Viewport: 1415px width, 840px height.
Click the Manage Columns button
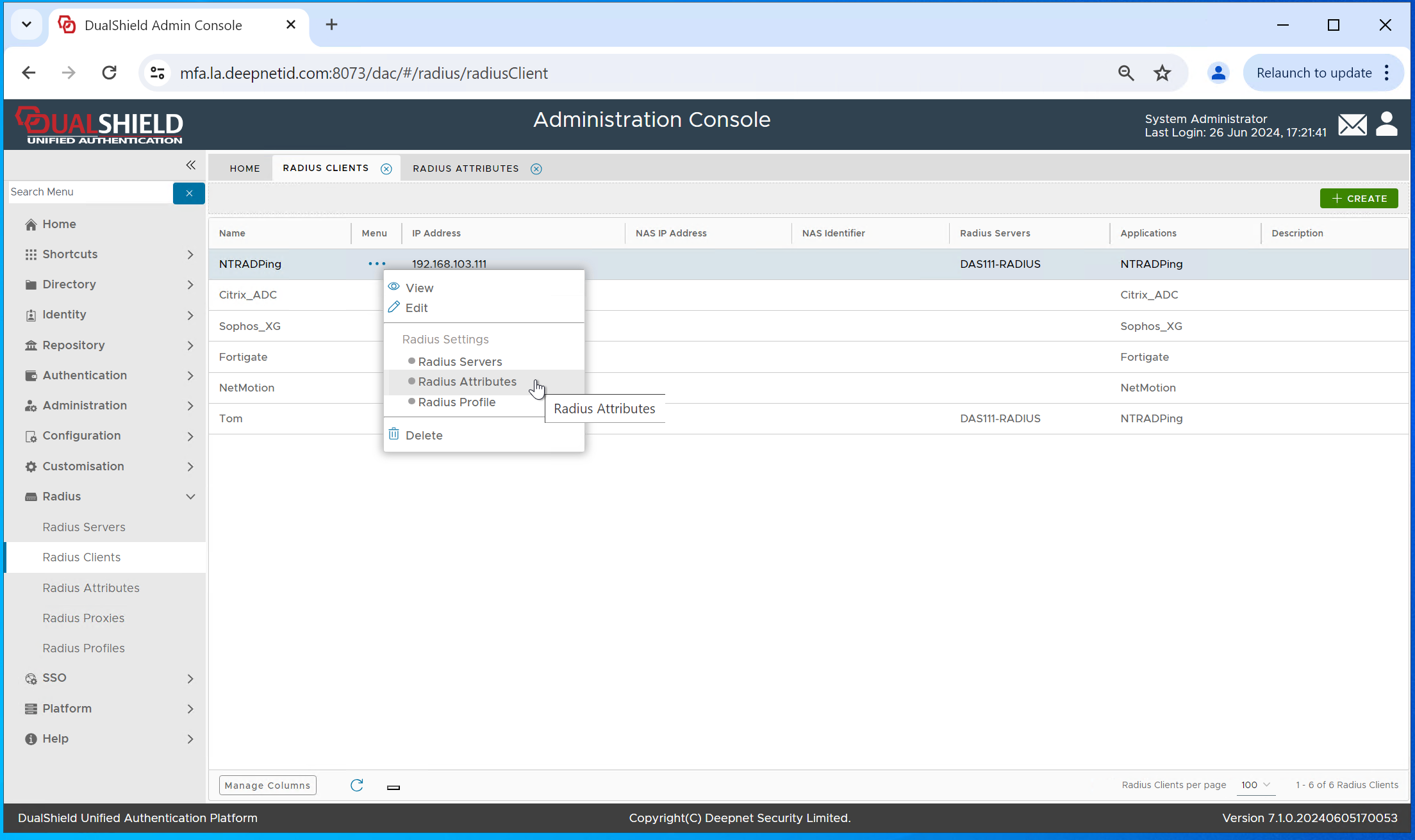[x=267, y=786]
